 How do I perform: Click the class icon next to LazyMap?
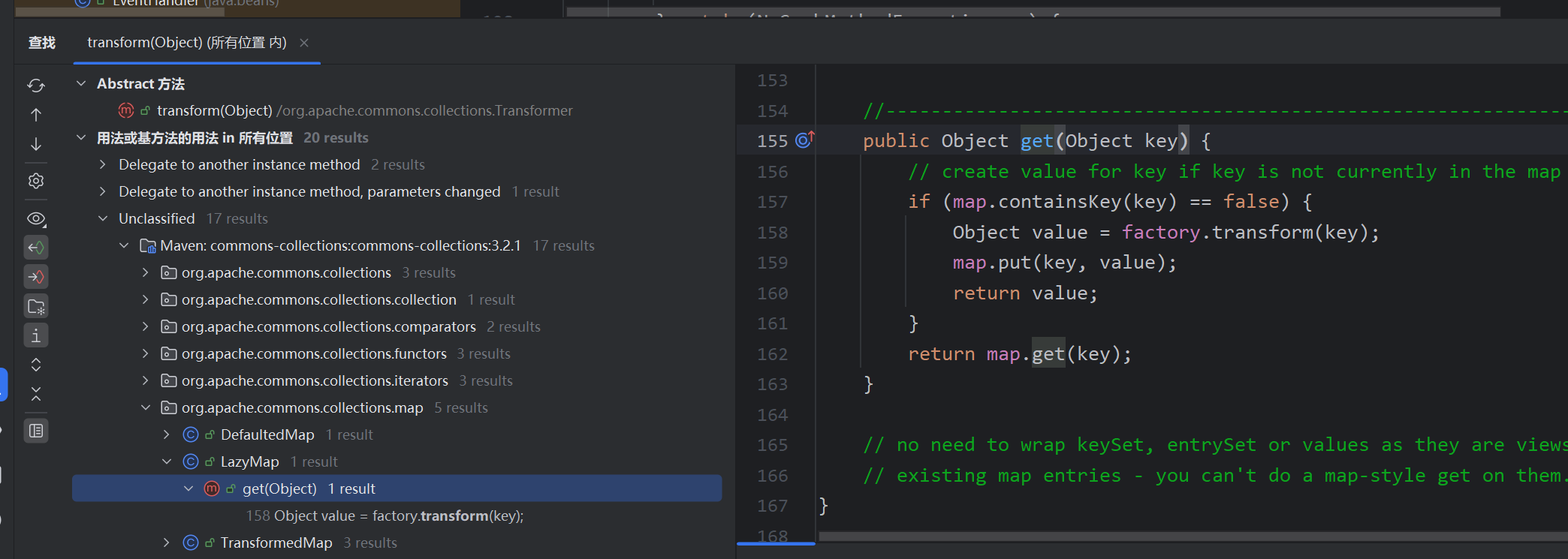(191, 461)
